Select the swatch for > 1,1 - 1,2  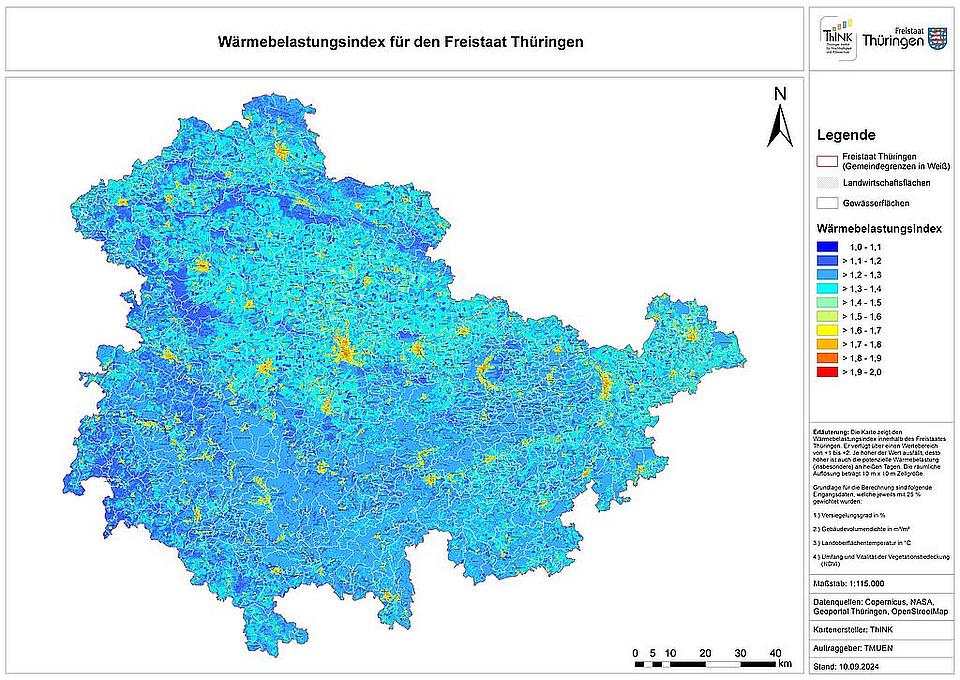tap(827, 261)
